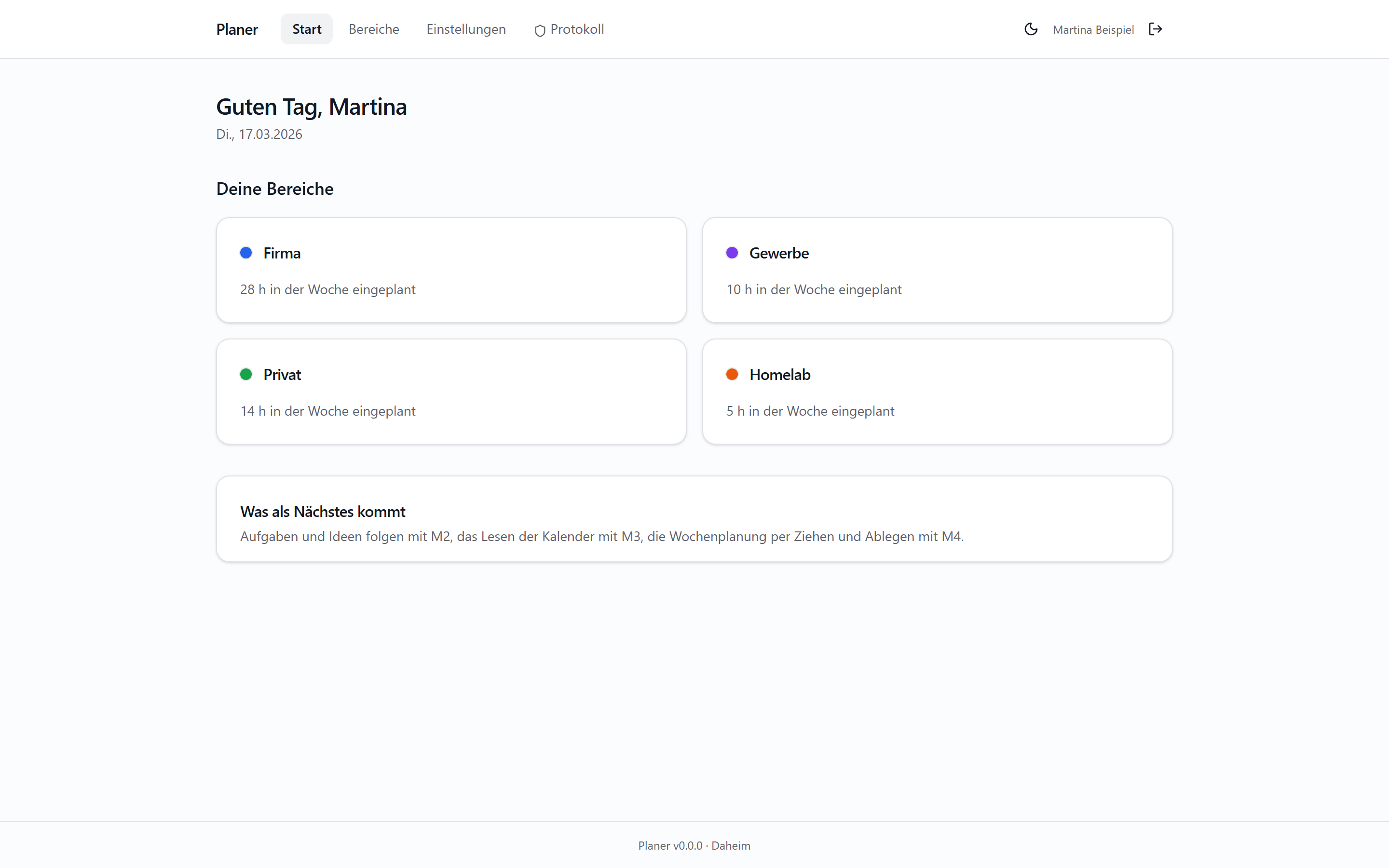The image size is (1389, 868).
Task: Switch to the Bereiche tab
Action: (x=374, y=29)
